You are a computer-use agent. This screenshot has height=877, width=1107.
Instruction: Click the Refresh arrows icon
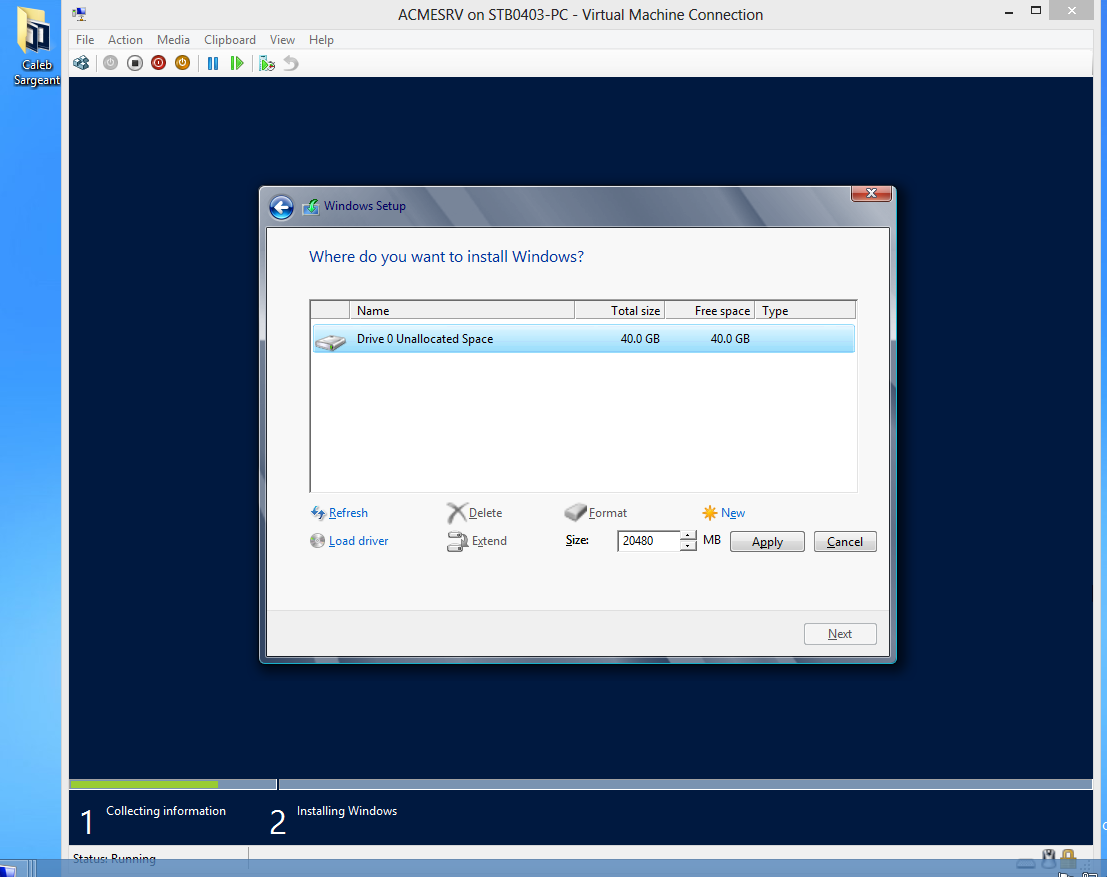[318, 513]
